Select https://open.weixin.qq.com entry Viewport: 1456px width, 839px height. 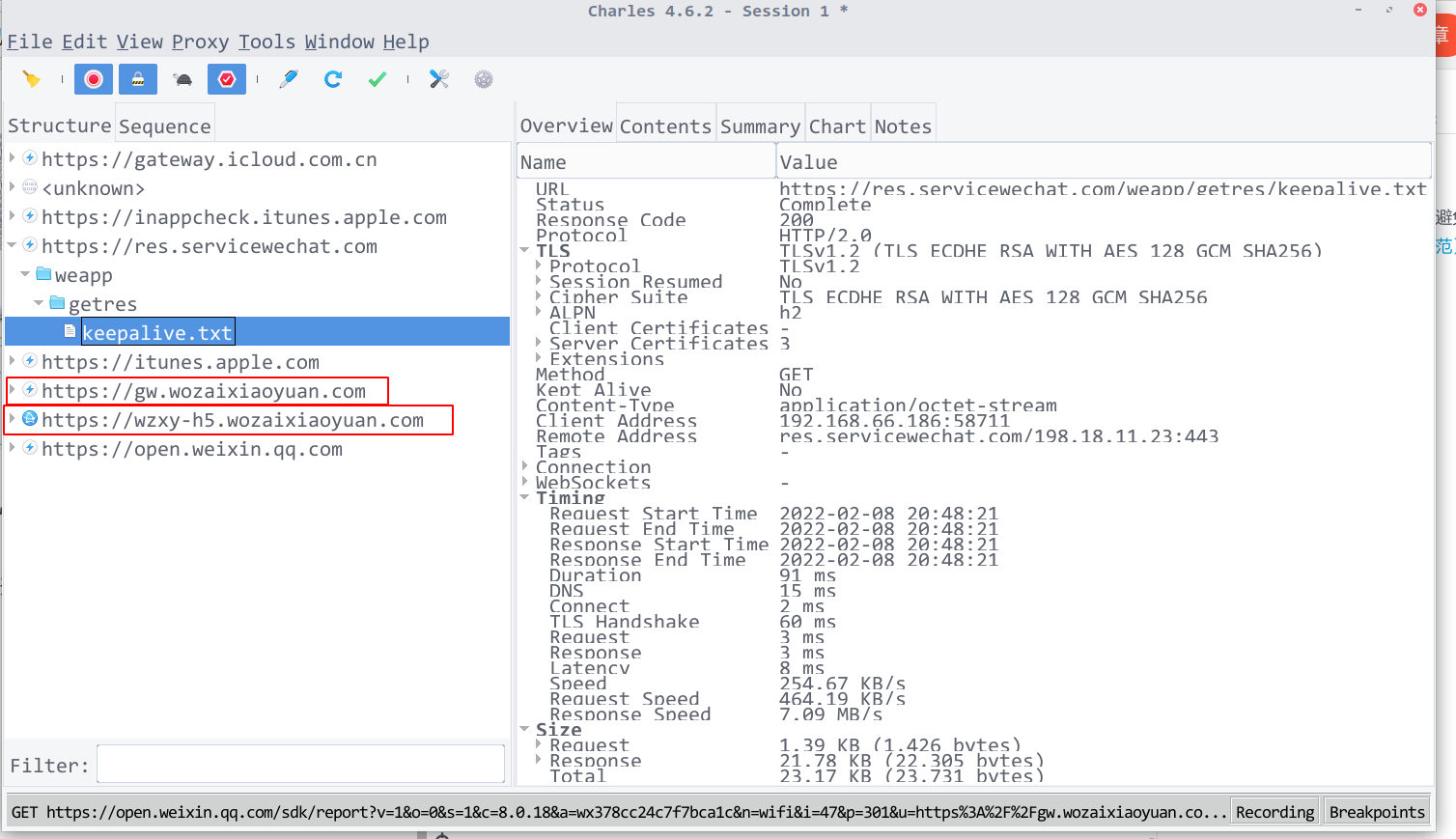pyautogui.click(x=192, y=449)
